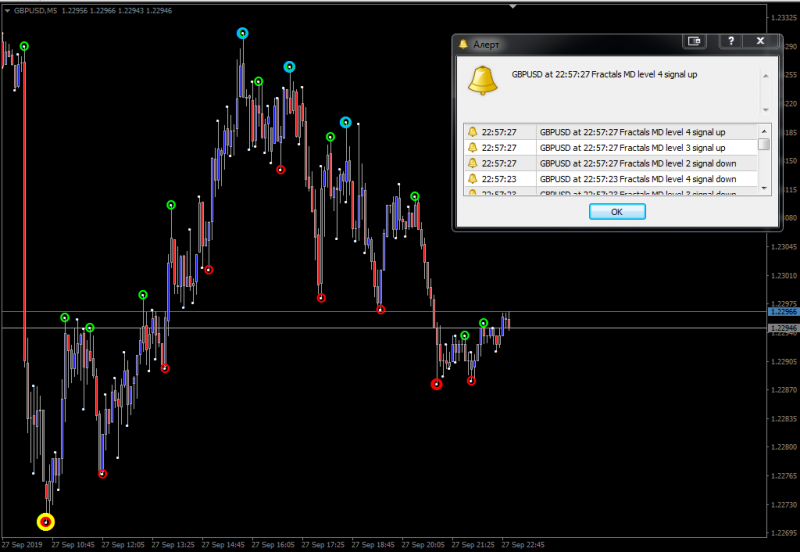Click the up arrow of the alert message box
The height and width of the screenshot is (552, 800).
point(765,76)
